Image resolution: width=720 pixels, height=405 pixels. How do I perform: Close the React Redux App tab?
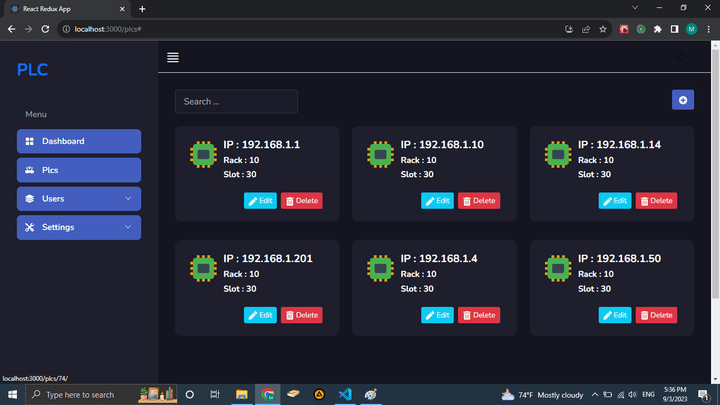[122, 9]
